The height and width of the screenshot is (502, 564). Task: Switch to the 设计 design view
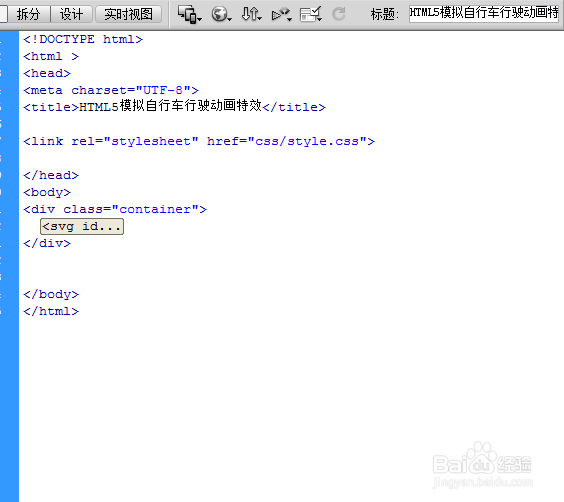[72, 14]
